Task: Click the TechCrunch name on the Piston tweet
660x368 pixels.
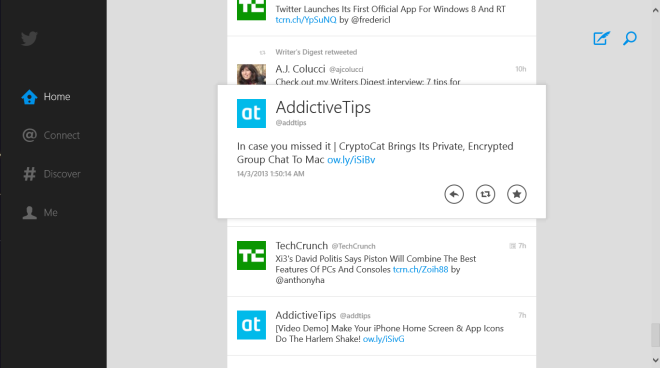Action: click(302, 245)
